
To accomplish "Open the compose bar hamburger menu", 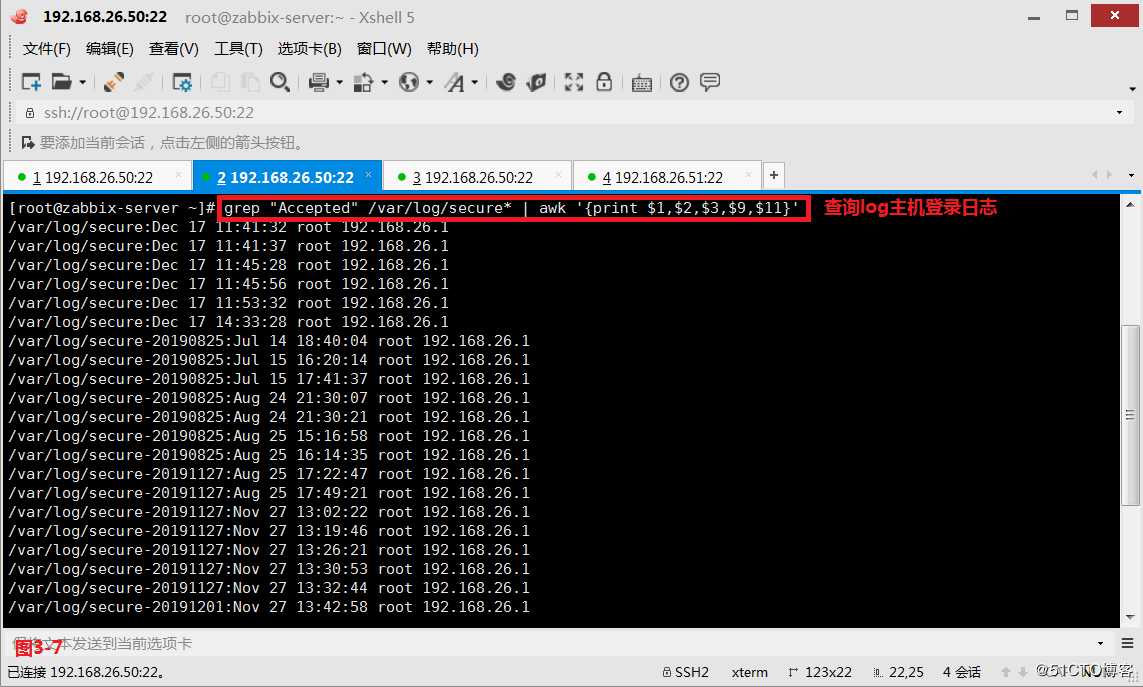I will pos(1127,643).
